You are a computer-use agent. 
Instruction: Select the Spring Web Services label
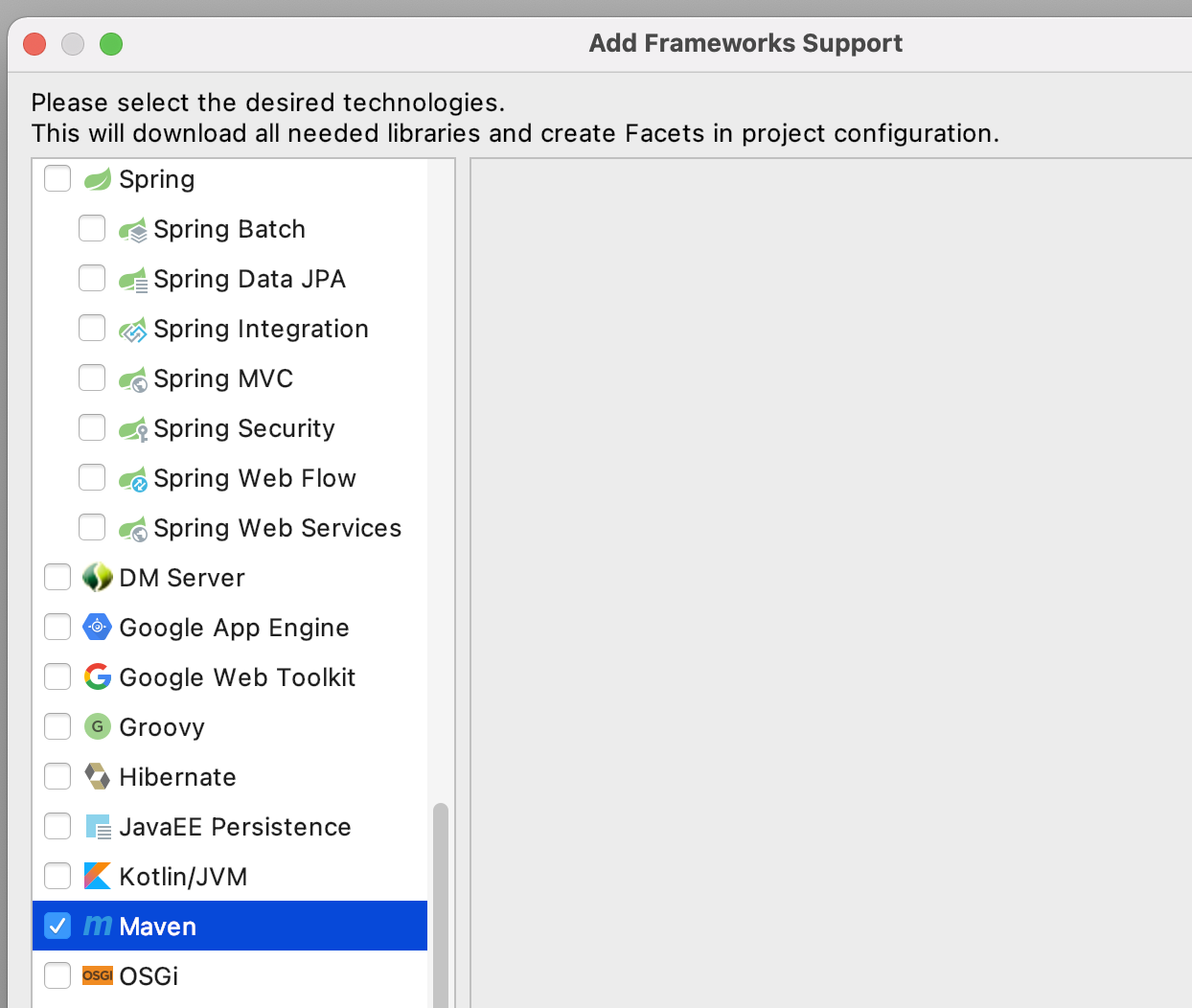[x=278, y=529]
